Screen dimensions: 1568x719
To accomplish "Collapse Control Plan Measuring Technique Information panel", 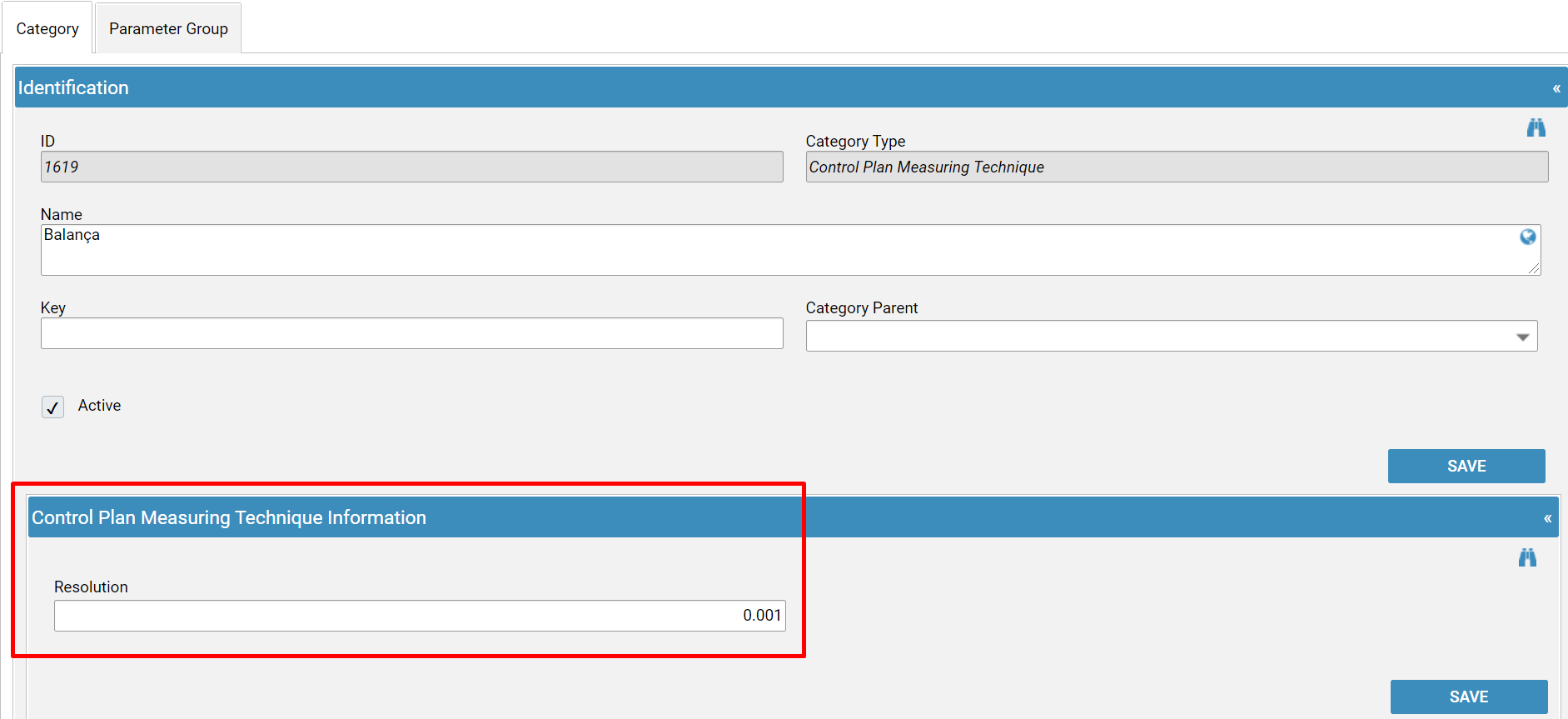I will pos(1548,518).
